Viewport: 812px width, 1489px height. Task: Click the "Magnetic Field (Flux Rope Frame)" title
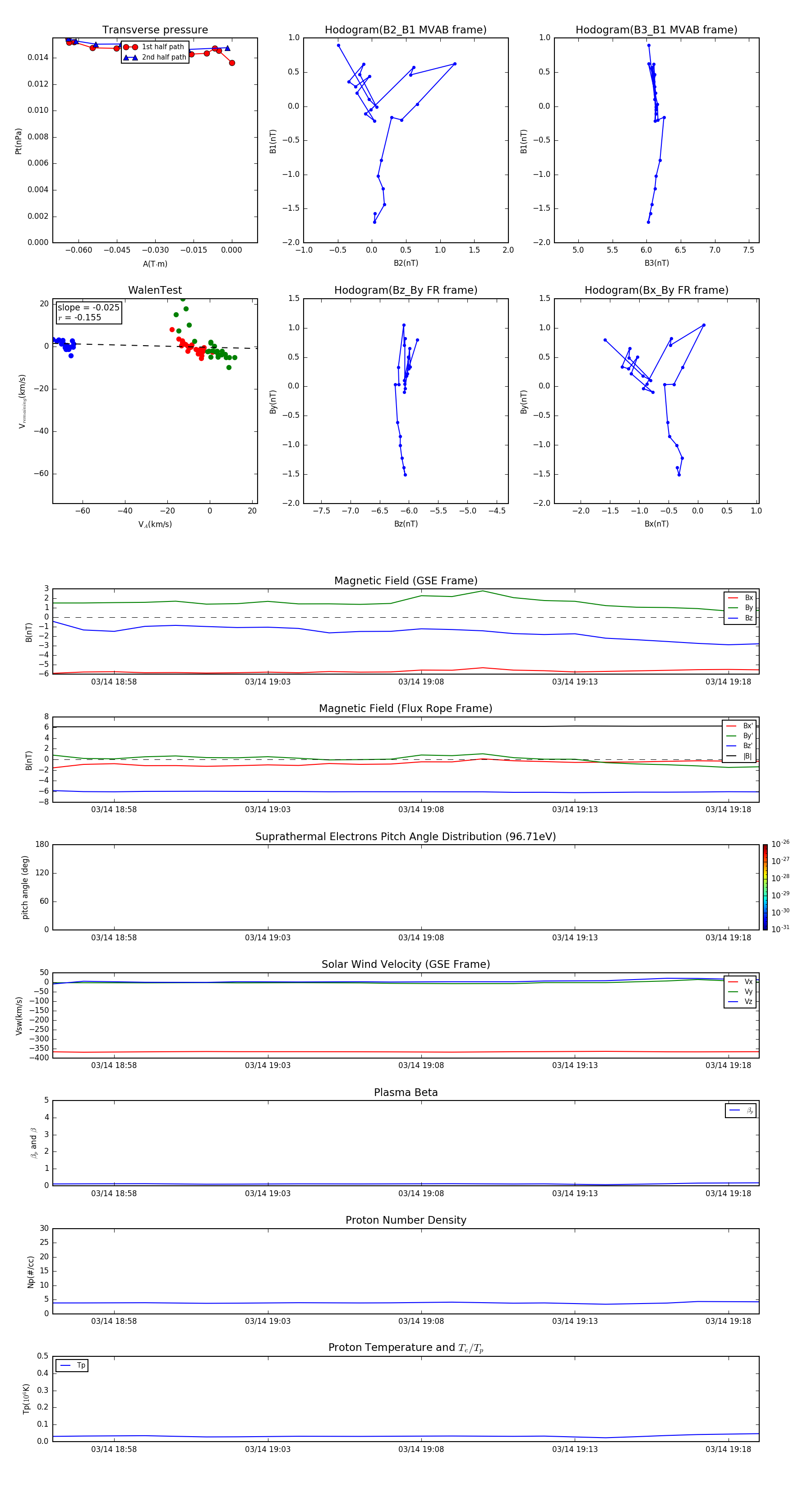tap(406, 709)
